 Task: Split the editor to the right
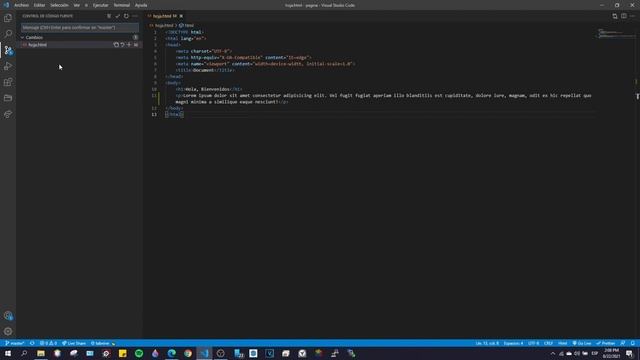(624, 16)
